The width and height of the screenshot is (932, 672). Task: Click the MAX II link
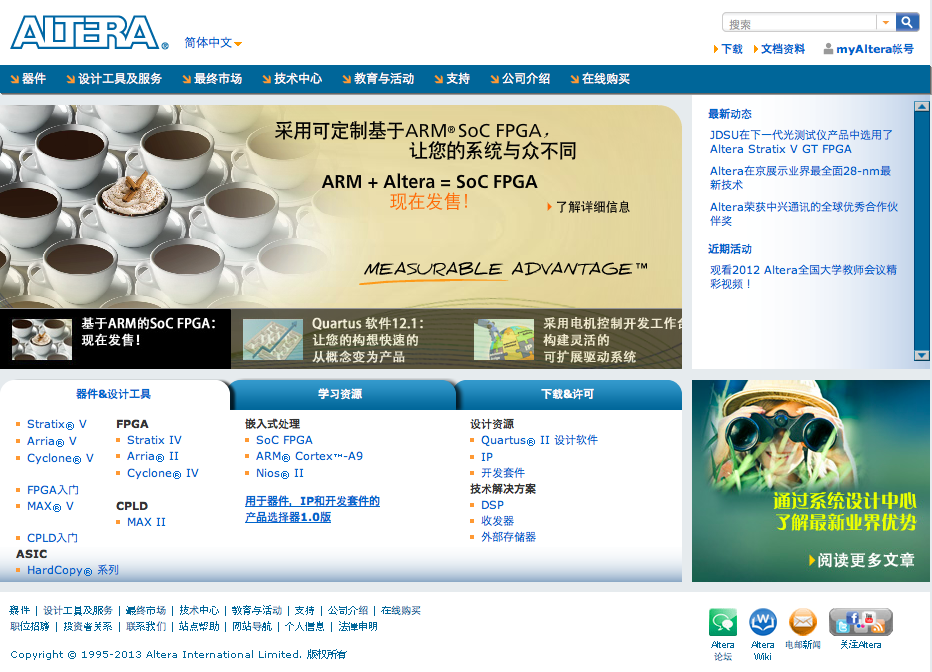(x=146, y=522)
